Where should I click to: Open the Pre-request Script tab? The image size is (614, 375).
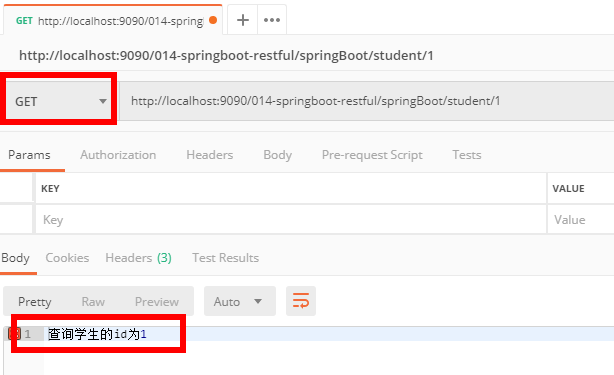pyautogui.click(x=372, y=155)
